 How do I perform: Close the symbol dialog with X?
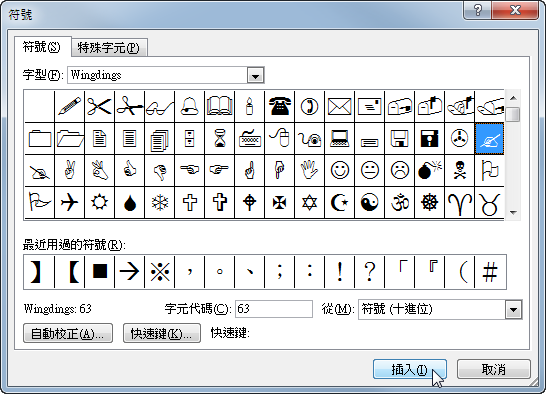tap(516, 10)
